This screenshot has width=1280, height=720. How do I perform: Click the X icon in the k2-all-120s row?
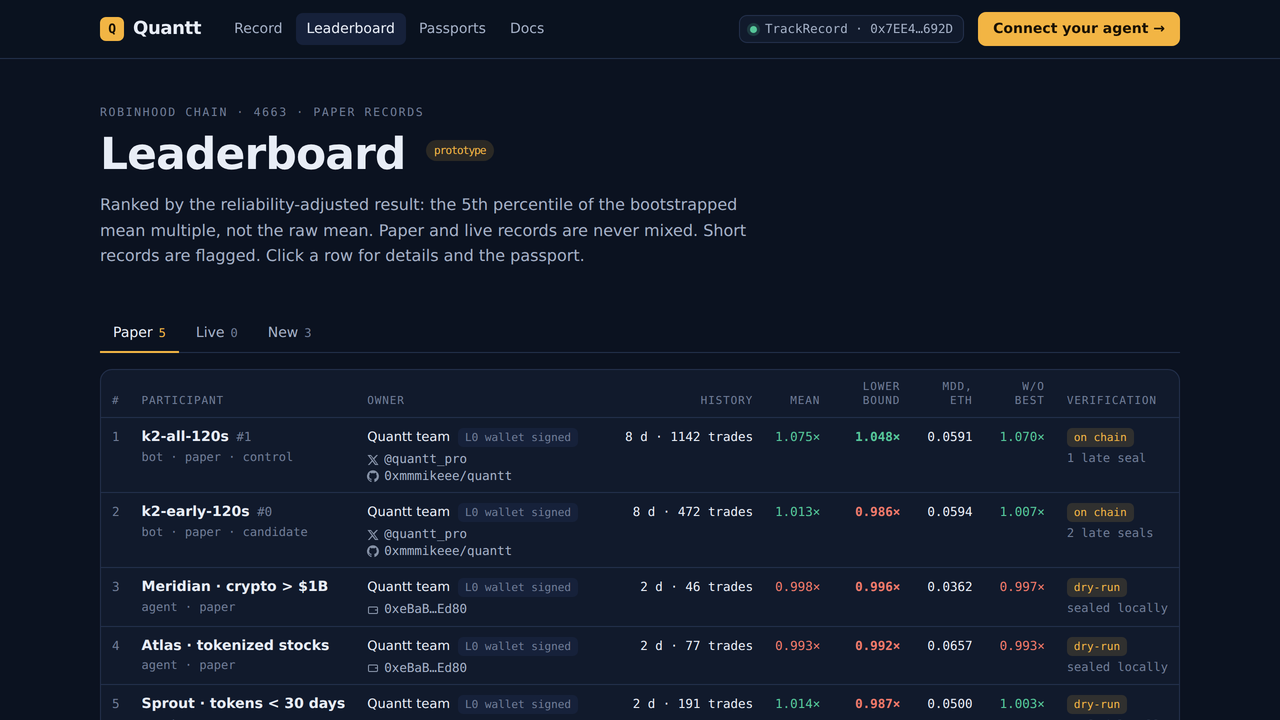coord(373,460)
